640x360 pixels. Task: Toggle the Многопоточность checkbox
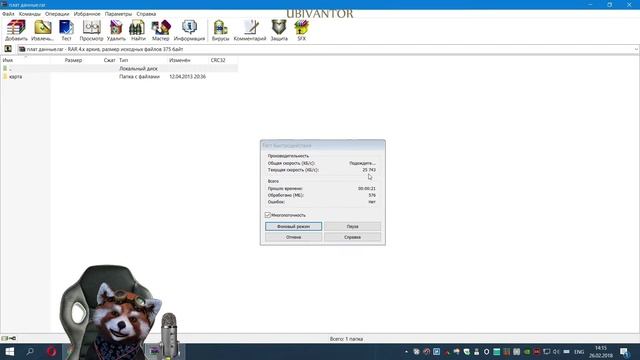click(268, 215)
